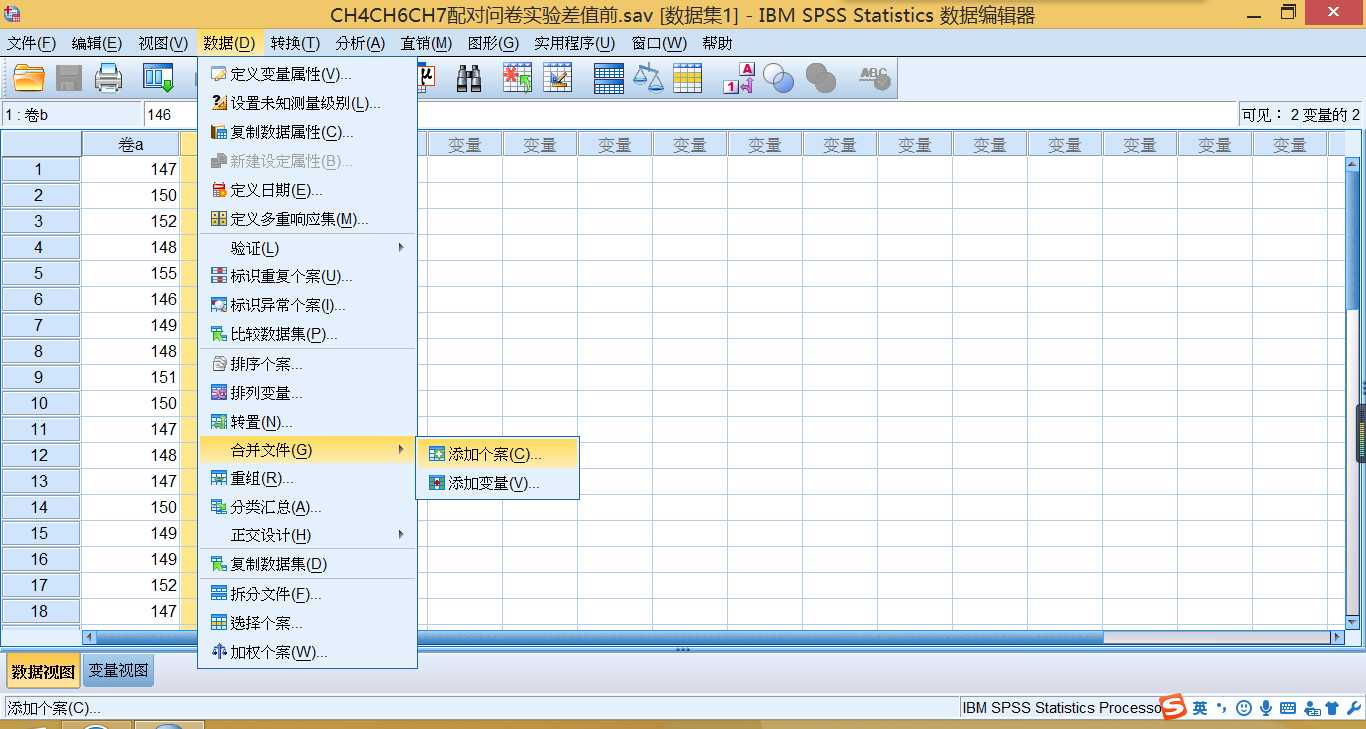
Task: Click the Spell Check ABC icon
Action: pos(874,78)
